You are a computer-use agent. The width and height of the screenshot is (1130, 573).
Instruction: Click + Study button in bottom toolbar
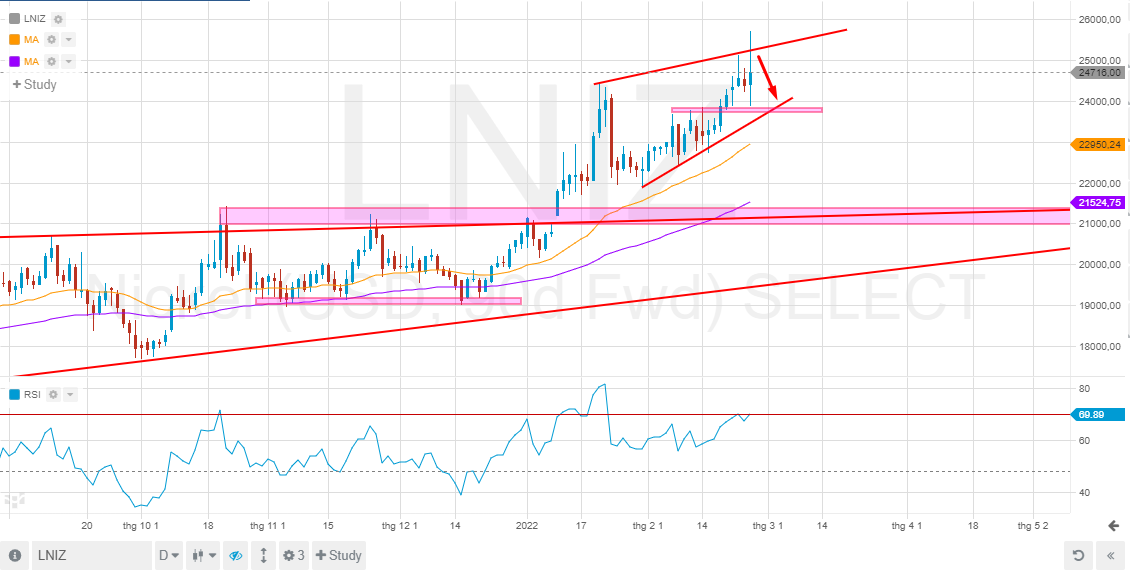click(338, 556)
